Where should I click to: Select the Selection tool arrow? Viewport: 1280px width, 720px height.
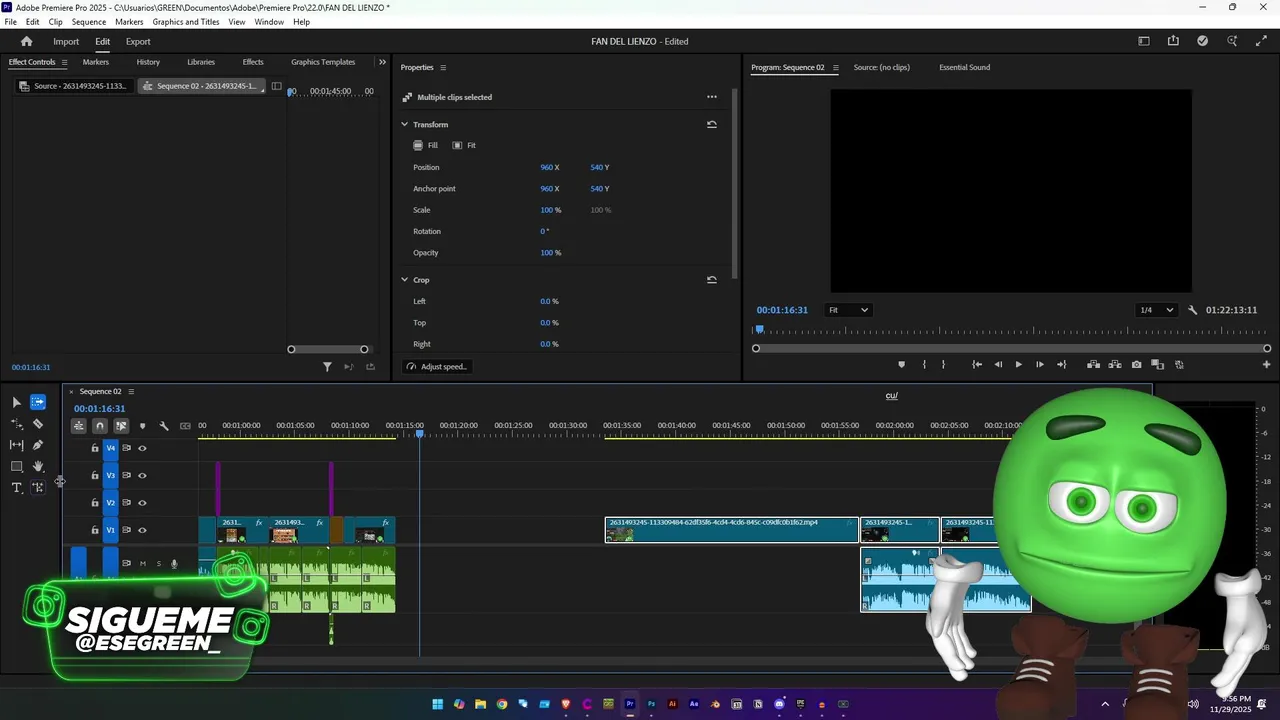[x=16, y=402]
